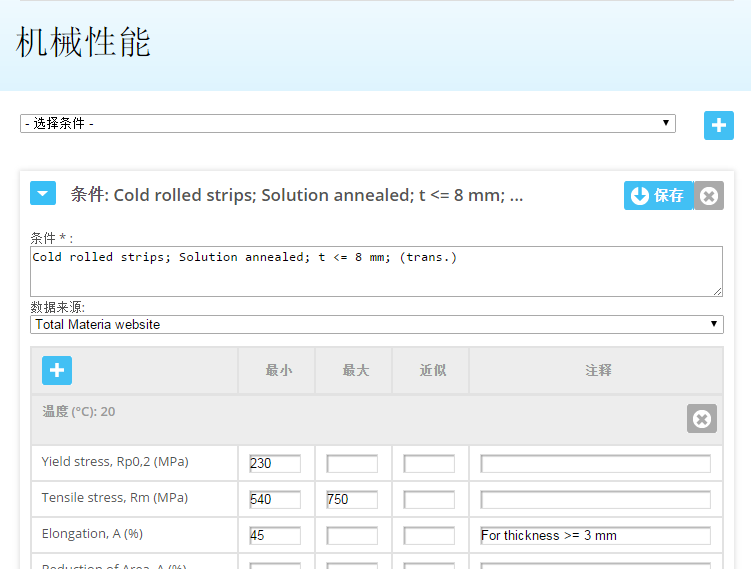The image size is (754, 569).
Task: Click Tensile stress note field
Action: tap(595, 499)
